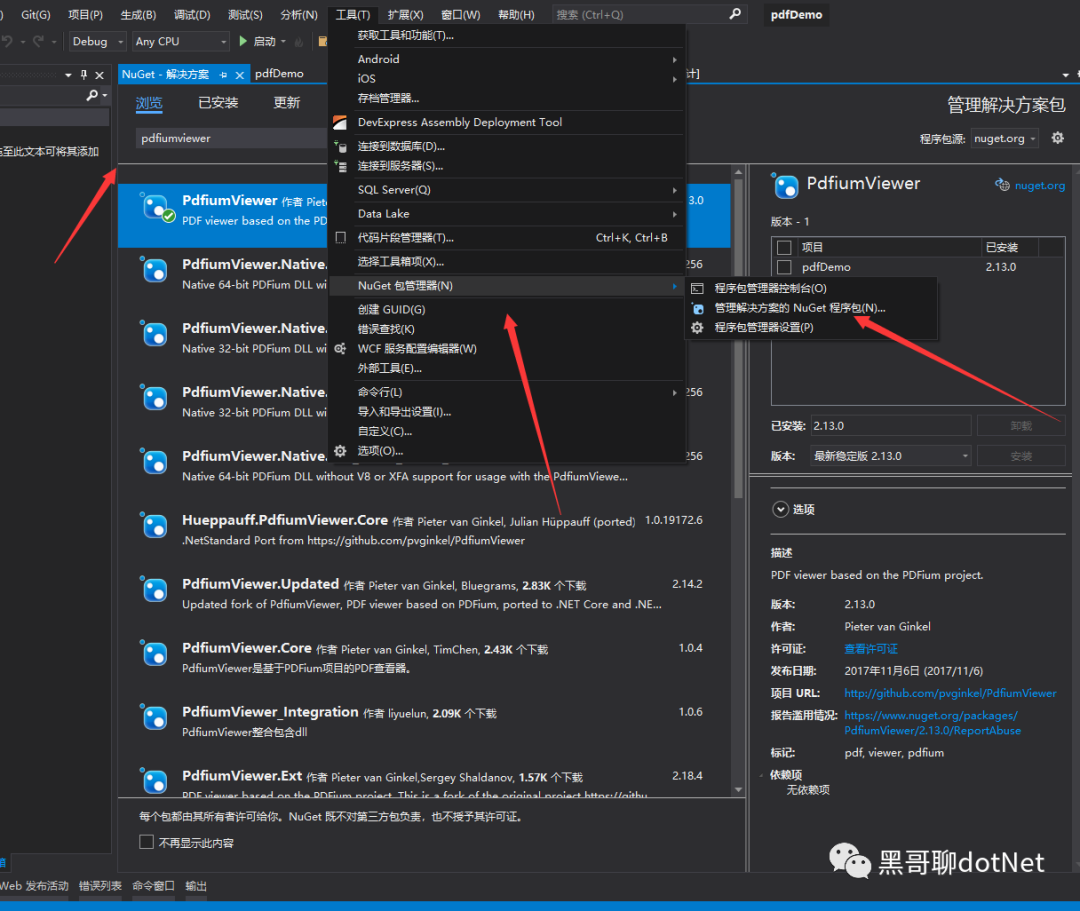Switch to the 已安装 tab
Image resolution: width=1080 pixels, height=911 pixels.
pyautogui.click(x=218, y=103)
